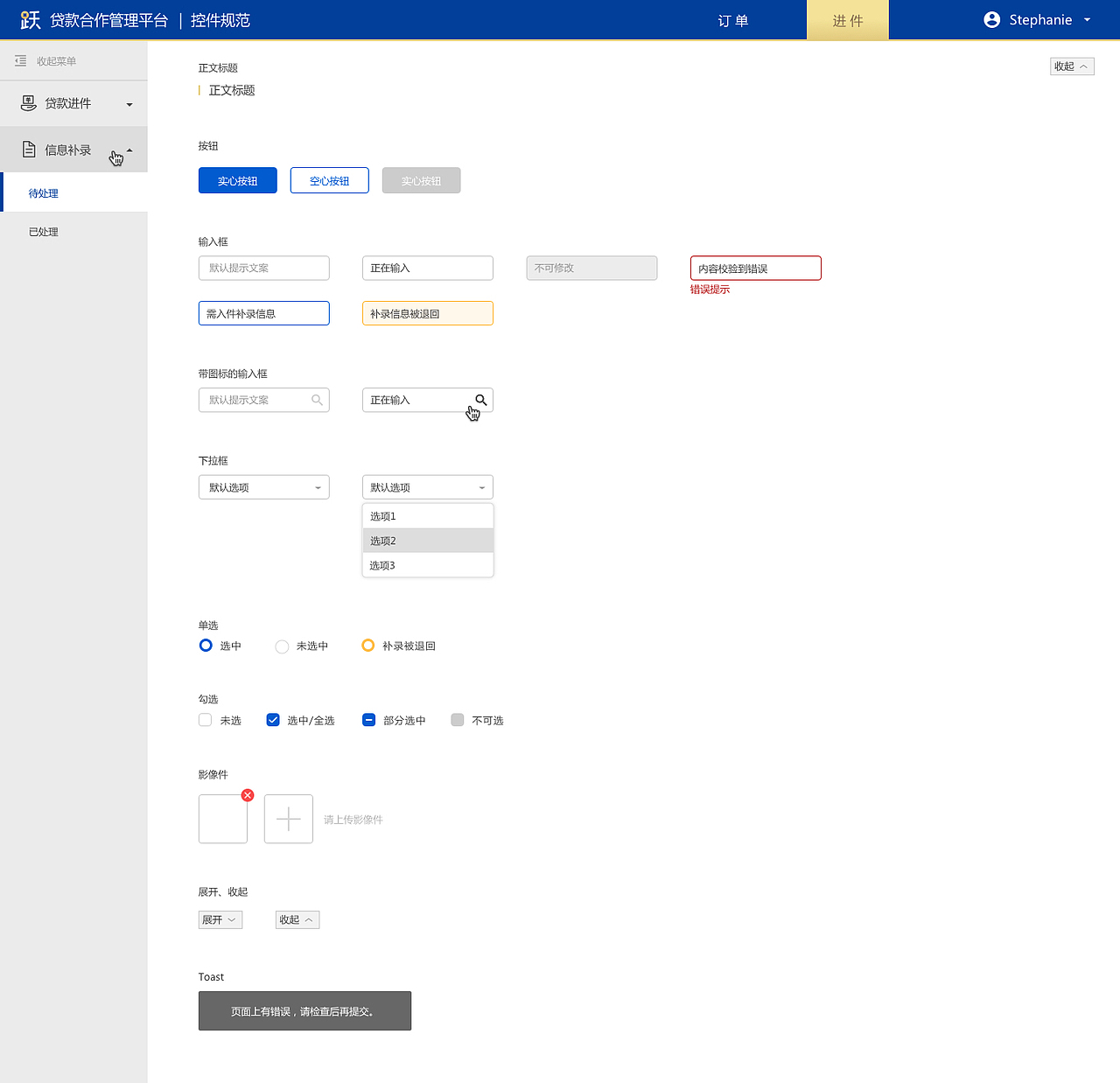Screen dimensions: 1120x1083
Task: Click the uploaded image thumbnail
Action: [223, 819]
